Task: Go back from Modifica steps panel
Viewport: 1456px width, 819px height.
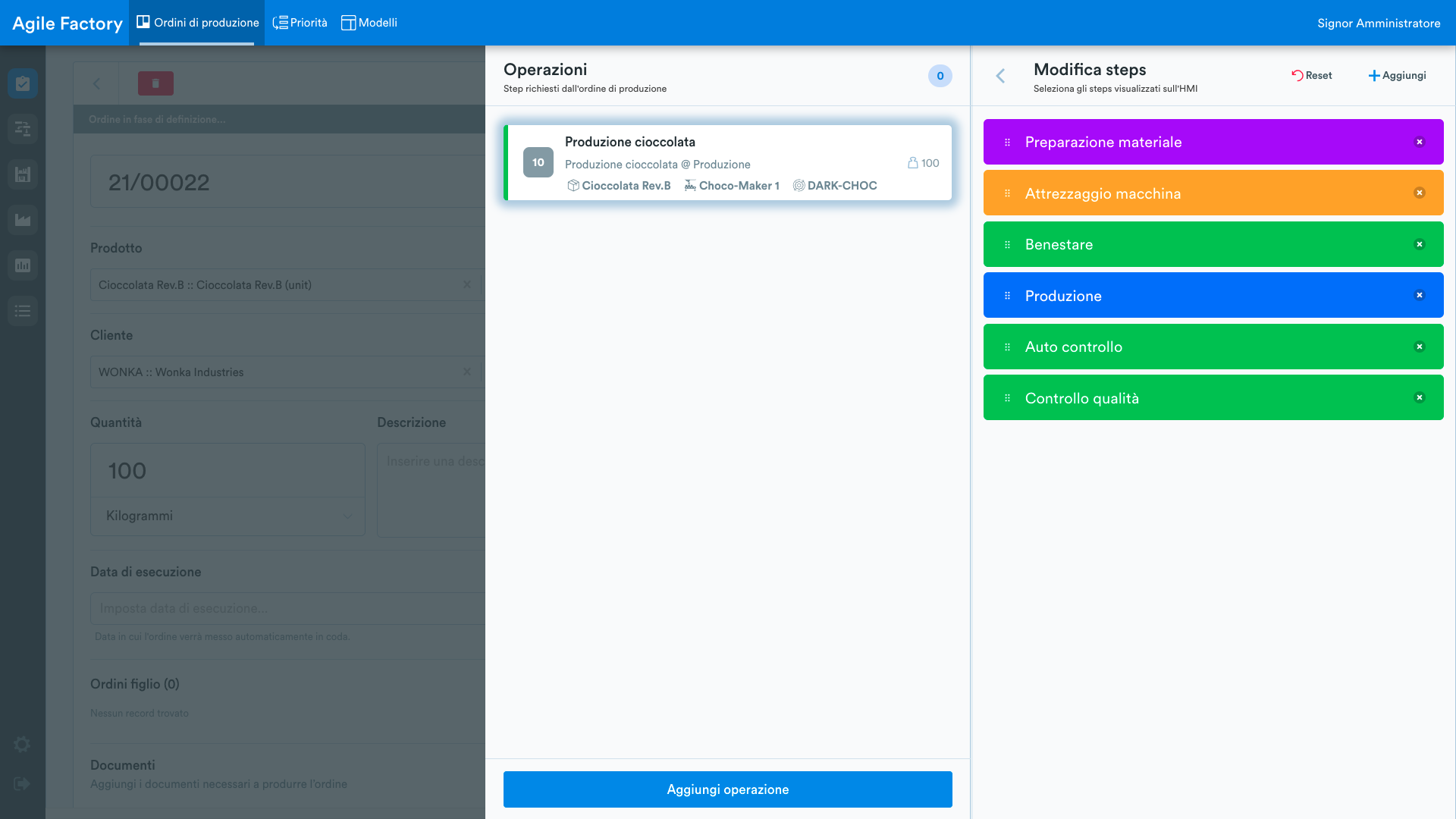Action: point(1000,76)
